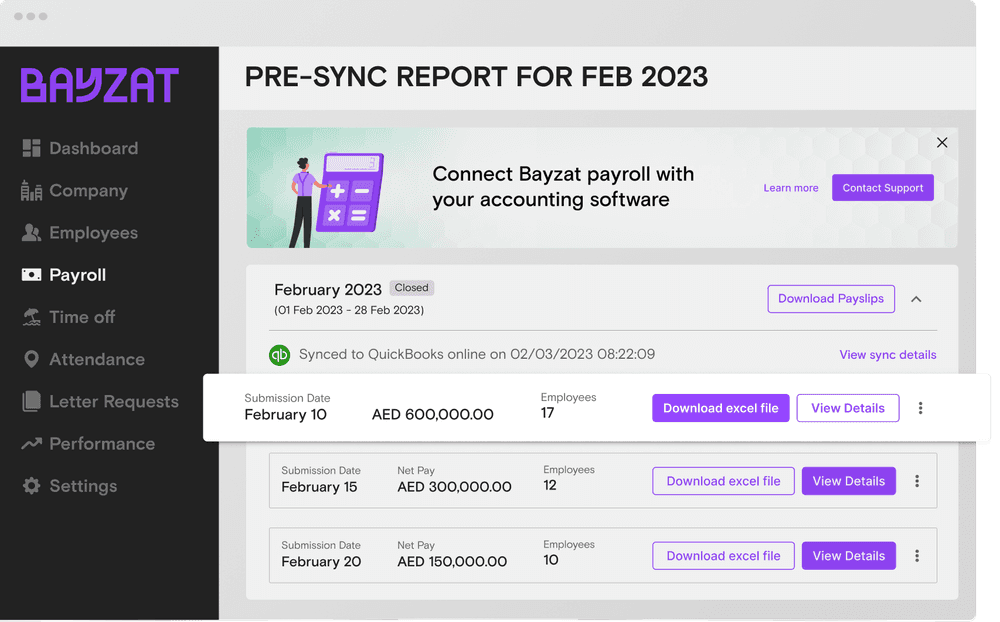This screenshot has height=622, width=1000.
Task: Click the Closed status badge
Action: pyautogui.click(x=411, y=288)
